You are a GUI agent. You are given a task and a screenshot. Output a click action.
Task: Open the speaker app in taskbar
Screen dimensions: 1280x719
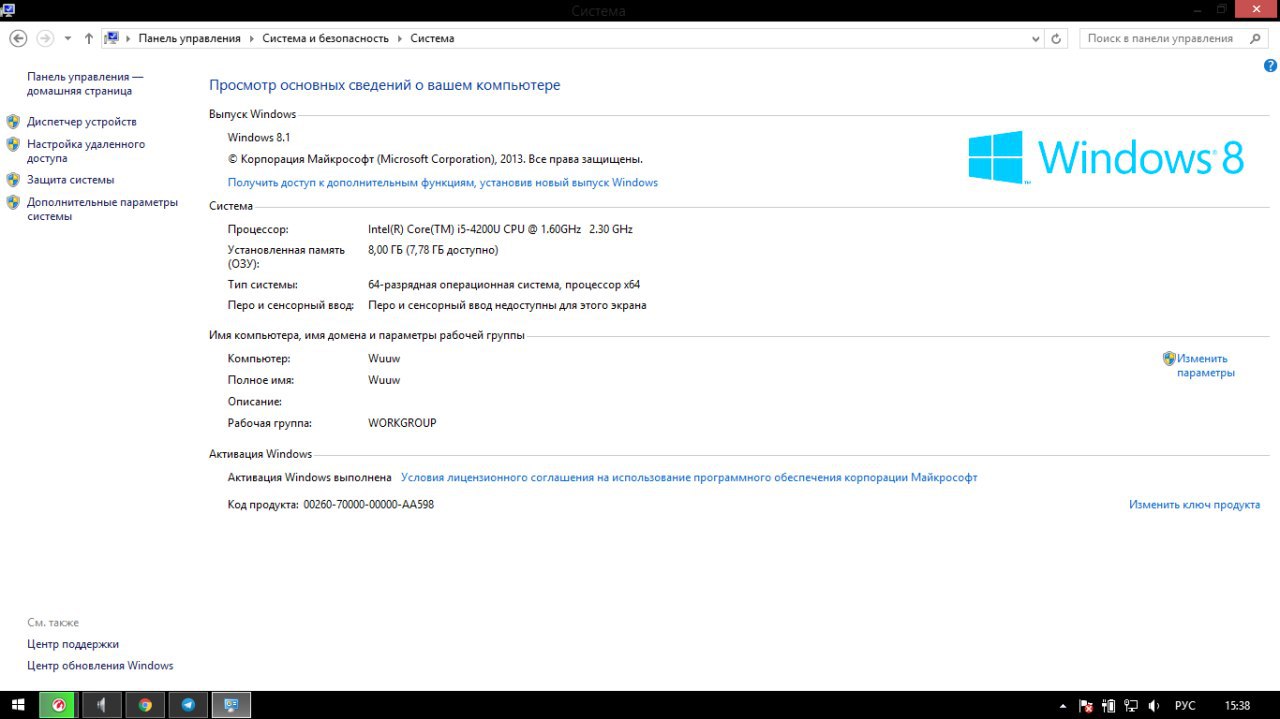tap(101, 705)
